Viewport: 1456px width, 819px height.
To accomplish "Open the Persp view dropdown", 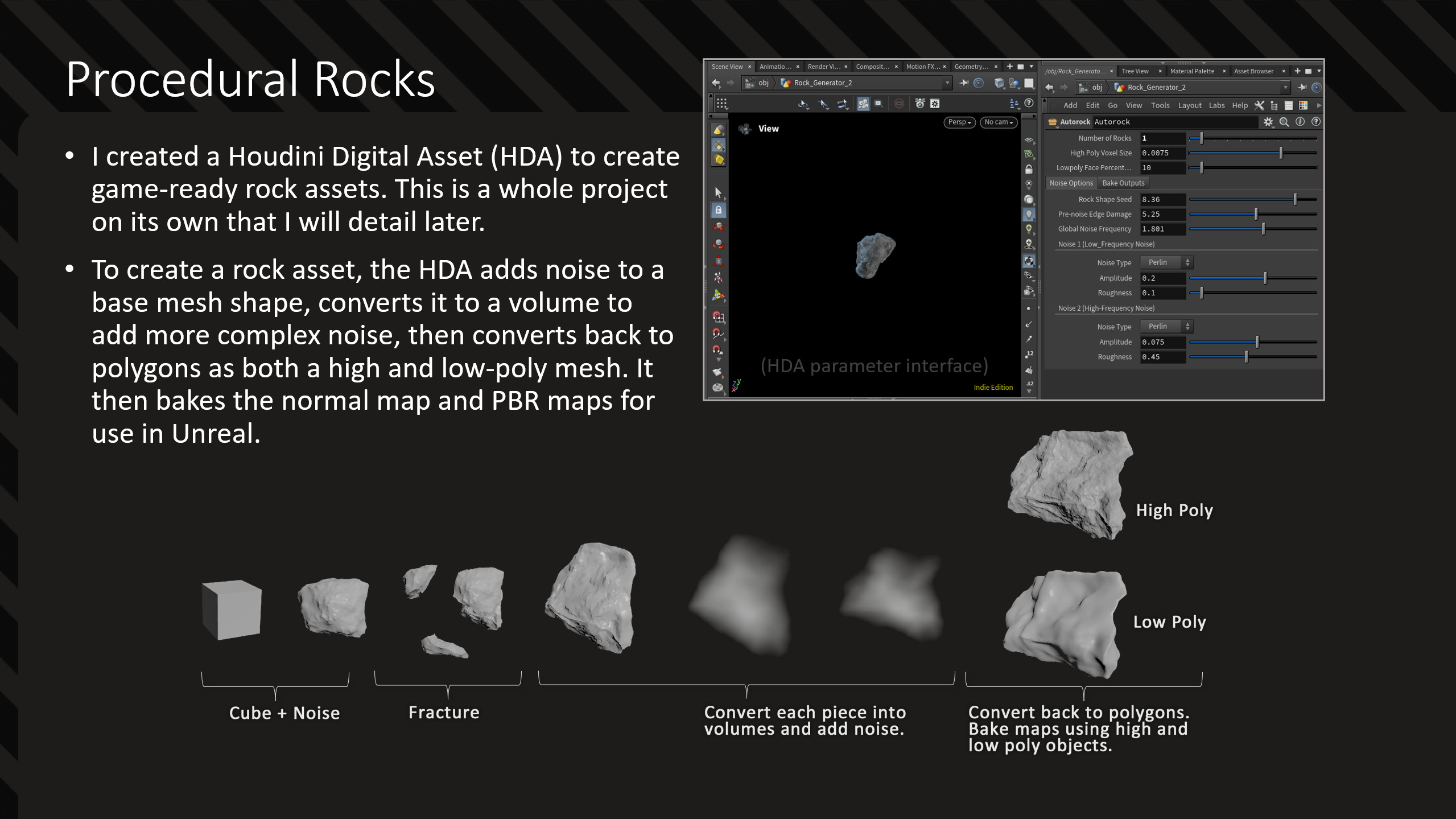I will pos(959,122).
